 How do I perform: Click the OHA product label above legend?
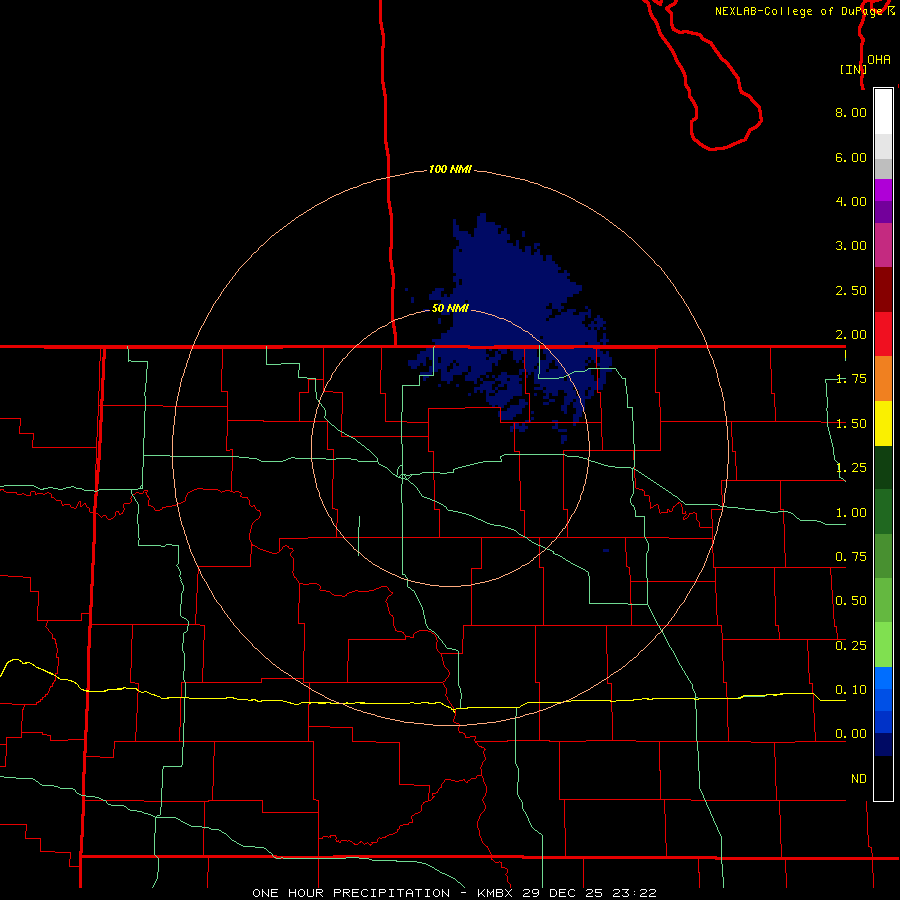(x=879, y=60)
